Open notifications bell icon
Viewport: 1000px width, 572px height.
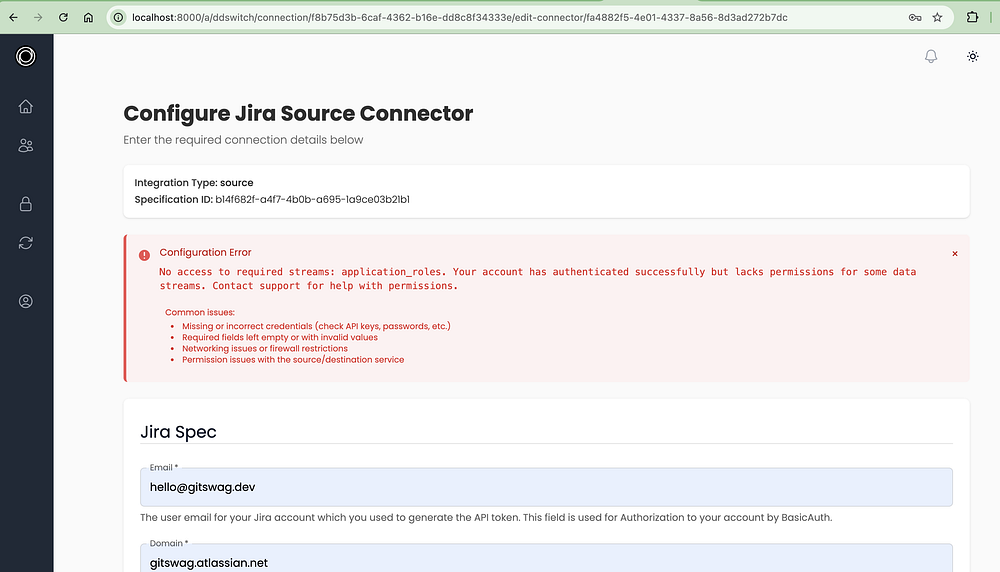(931, 57)
